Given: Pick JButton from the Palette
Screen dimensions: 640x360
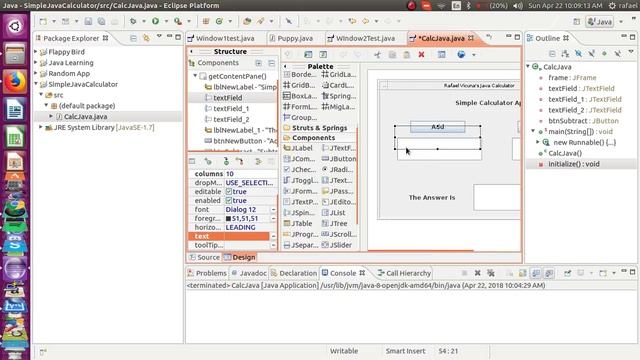Looking at the screenshot, I should point(339,159).
